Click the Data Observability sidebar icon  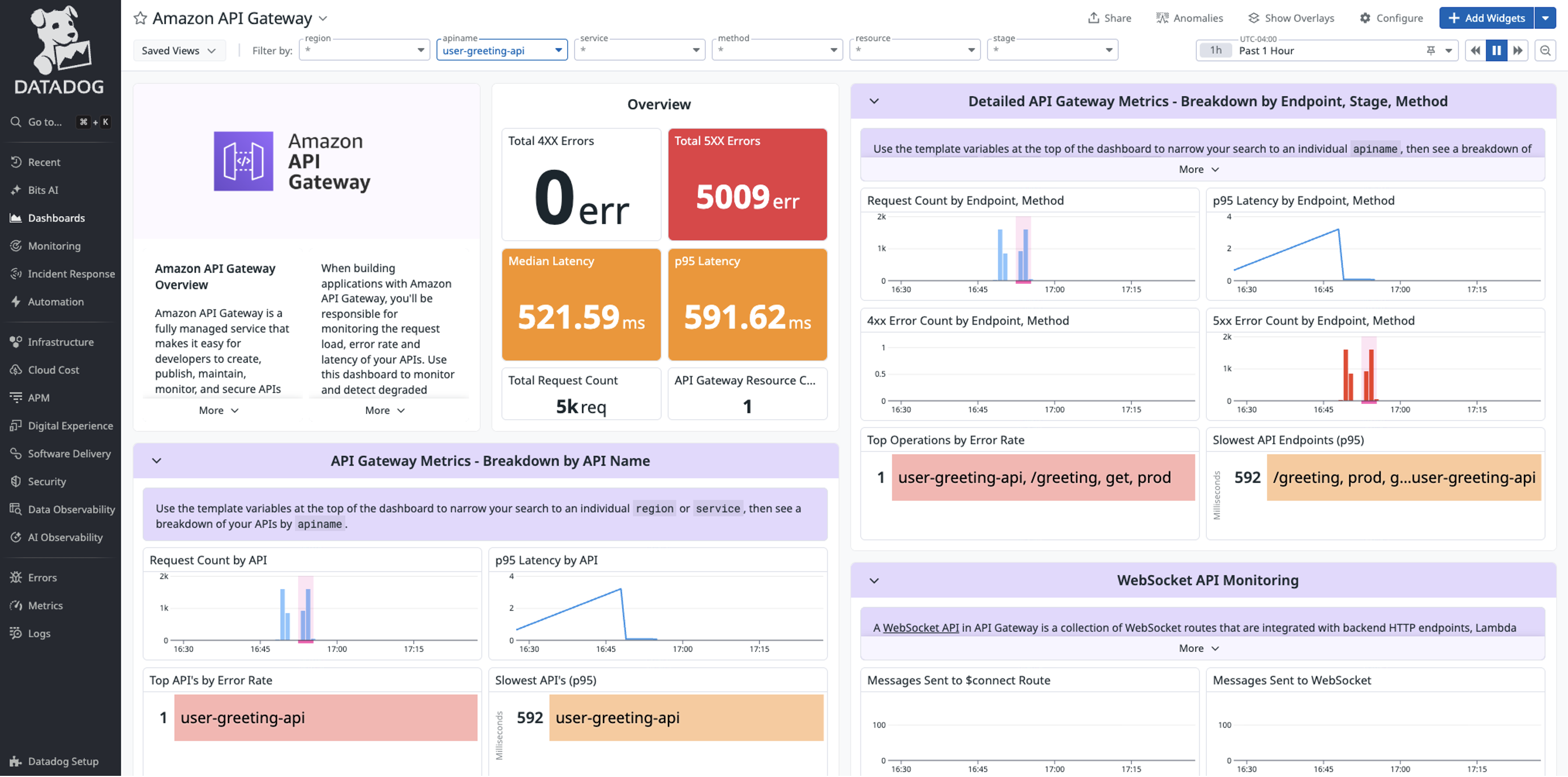pyautogui.click(x=16, y=510)
